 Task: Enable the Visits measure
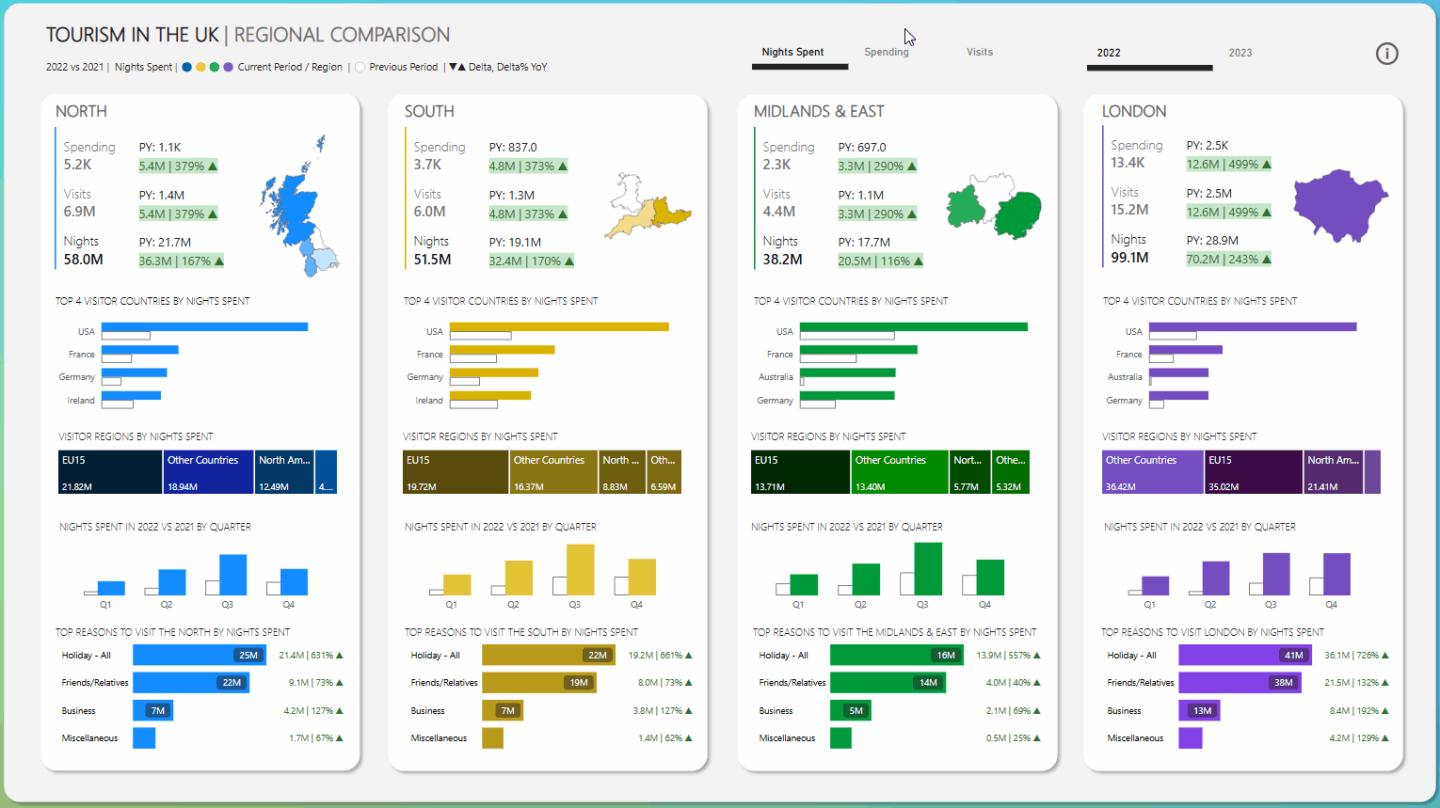pos(978,52)
